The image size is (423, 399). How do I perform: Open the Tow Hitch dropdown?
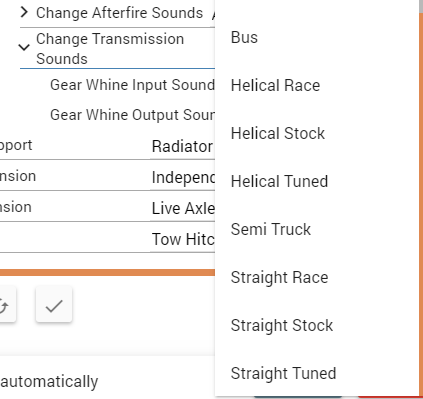(x=183, y=239)
